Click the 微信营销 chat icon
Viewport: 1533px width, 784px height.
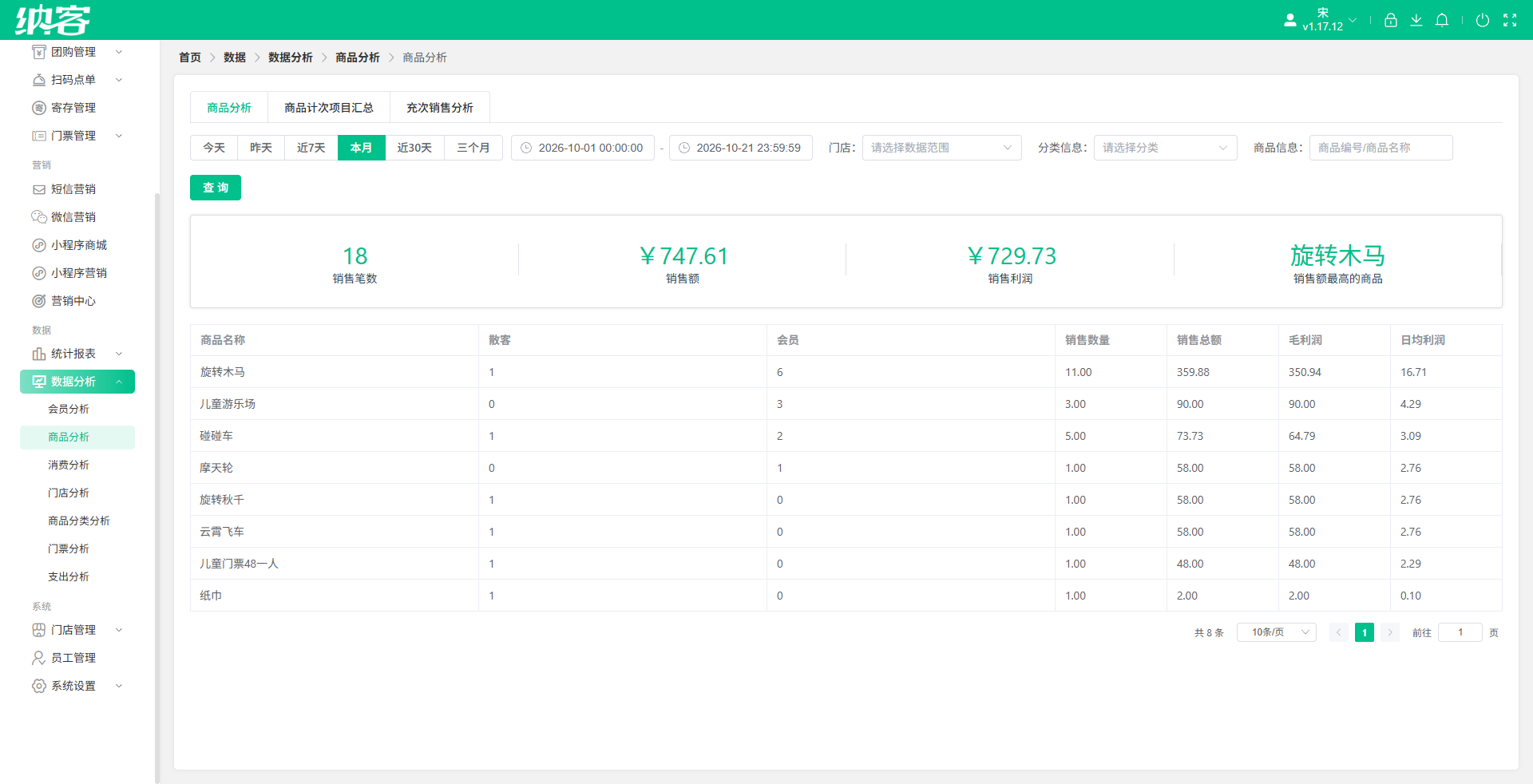tap(38, 217)
